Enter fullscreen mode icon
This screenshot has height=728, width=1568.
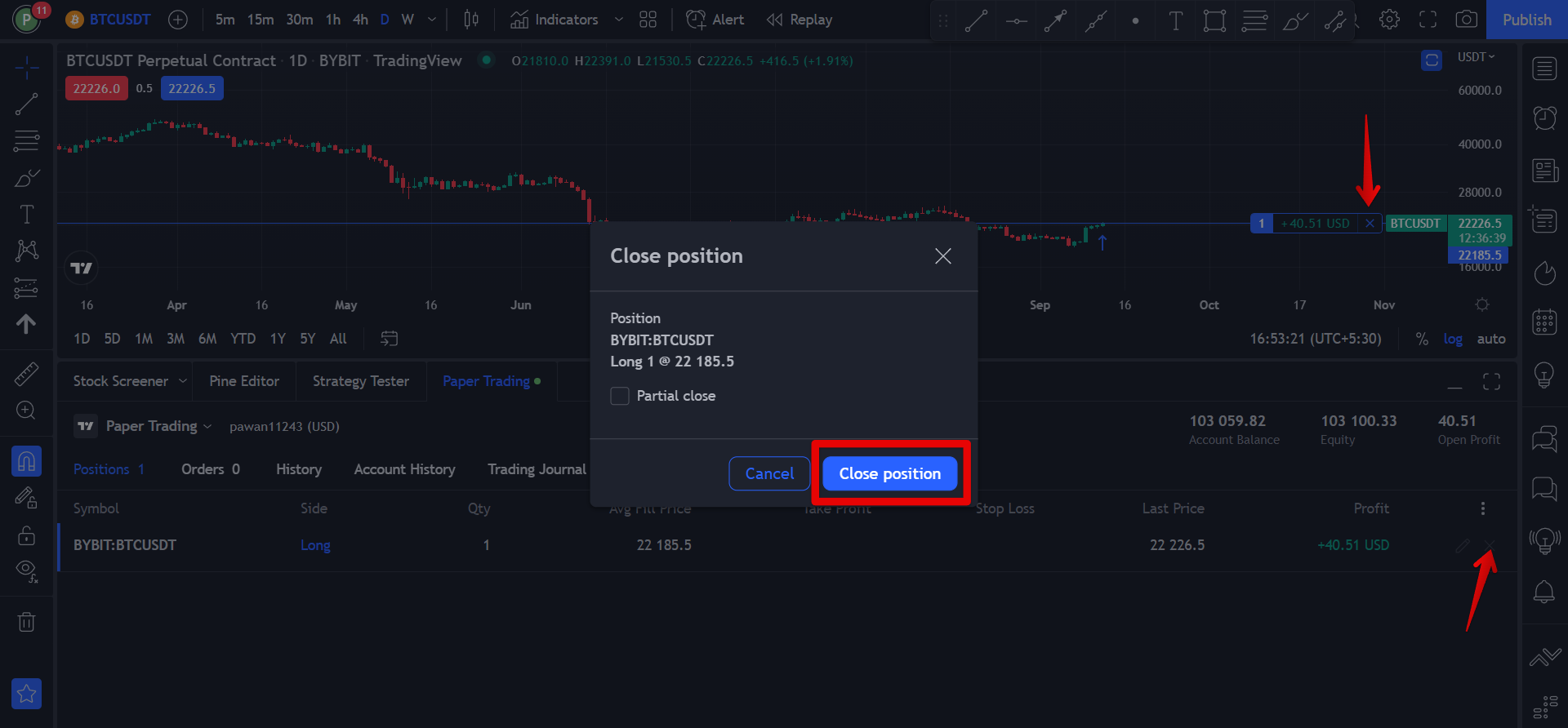click(1428, 20)
